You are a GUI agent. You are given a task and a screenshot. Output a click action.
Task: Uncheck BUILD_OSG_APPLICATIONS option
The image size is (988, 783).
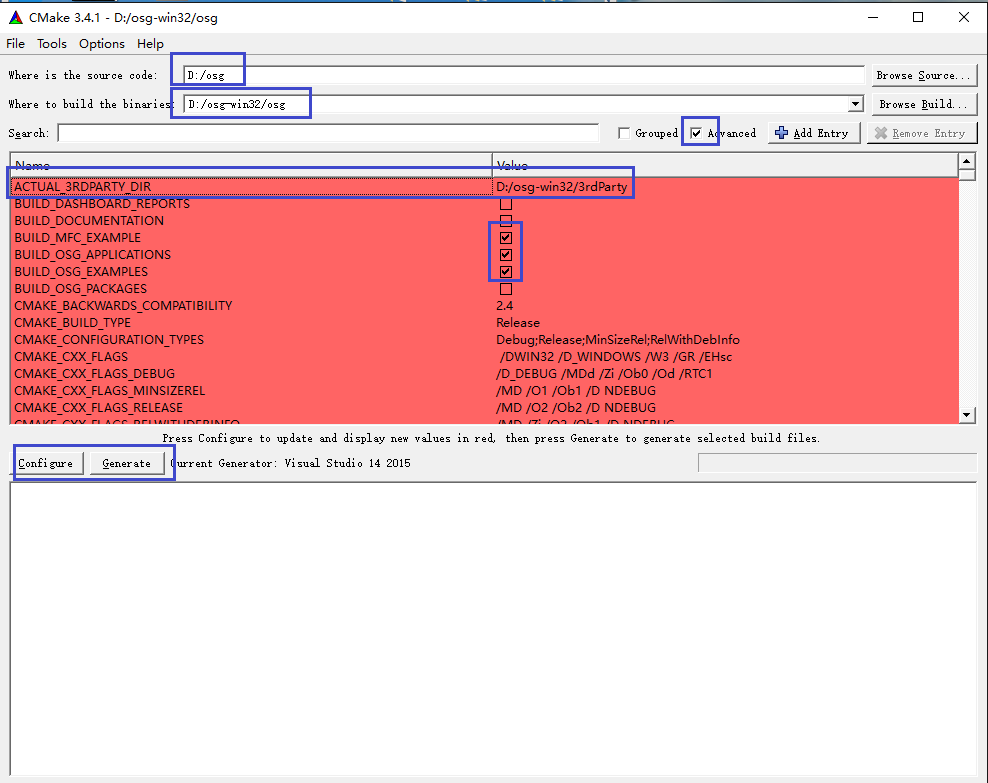tap(505, 254)
